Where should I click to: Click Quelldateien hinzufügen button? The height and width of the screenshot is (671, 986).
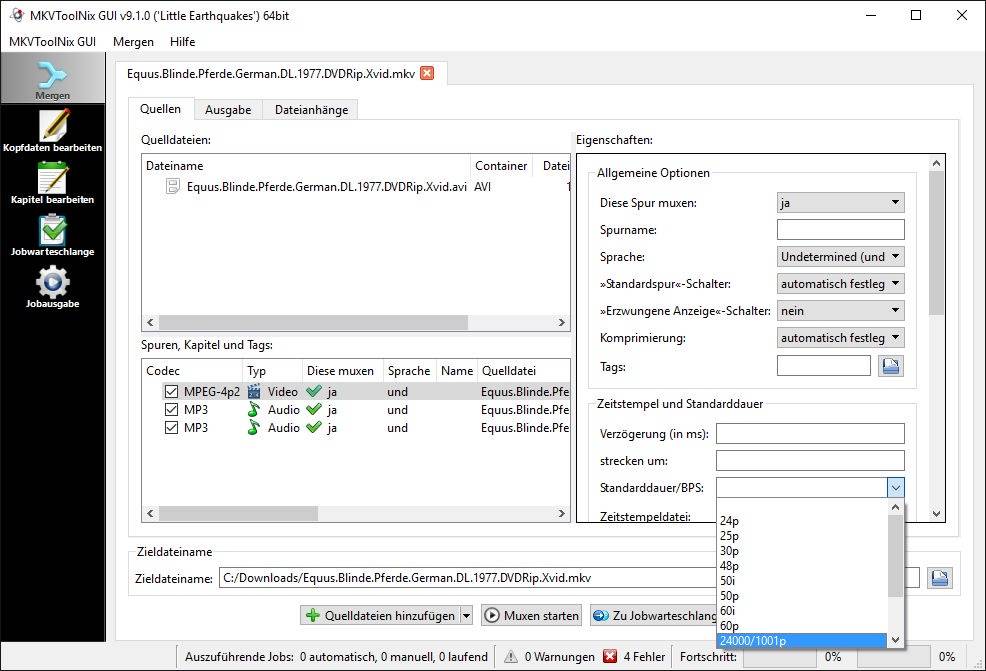coord(380,616)
